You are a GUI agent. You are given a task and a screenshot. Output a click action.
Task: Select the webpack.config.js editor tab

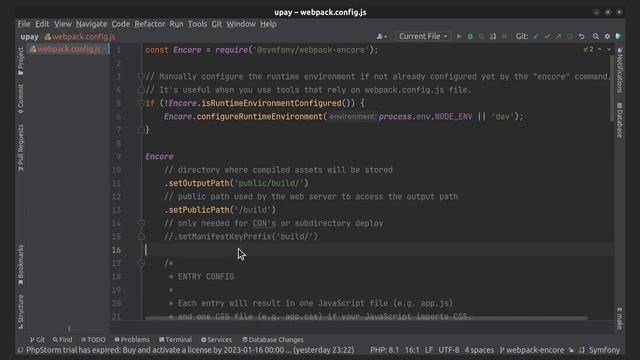pos(68,49)
